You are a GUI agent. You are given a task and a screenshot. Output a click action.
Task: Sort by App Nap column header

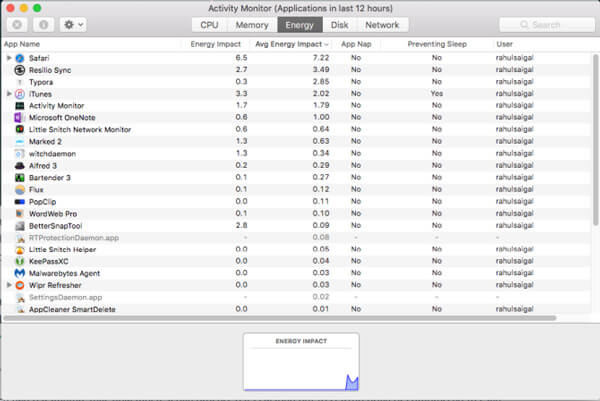[356, 44]
